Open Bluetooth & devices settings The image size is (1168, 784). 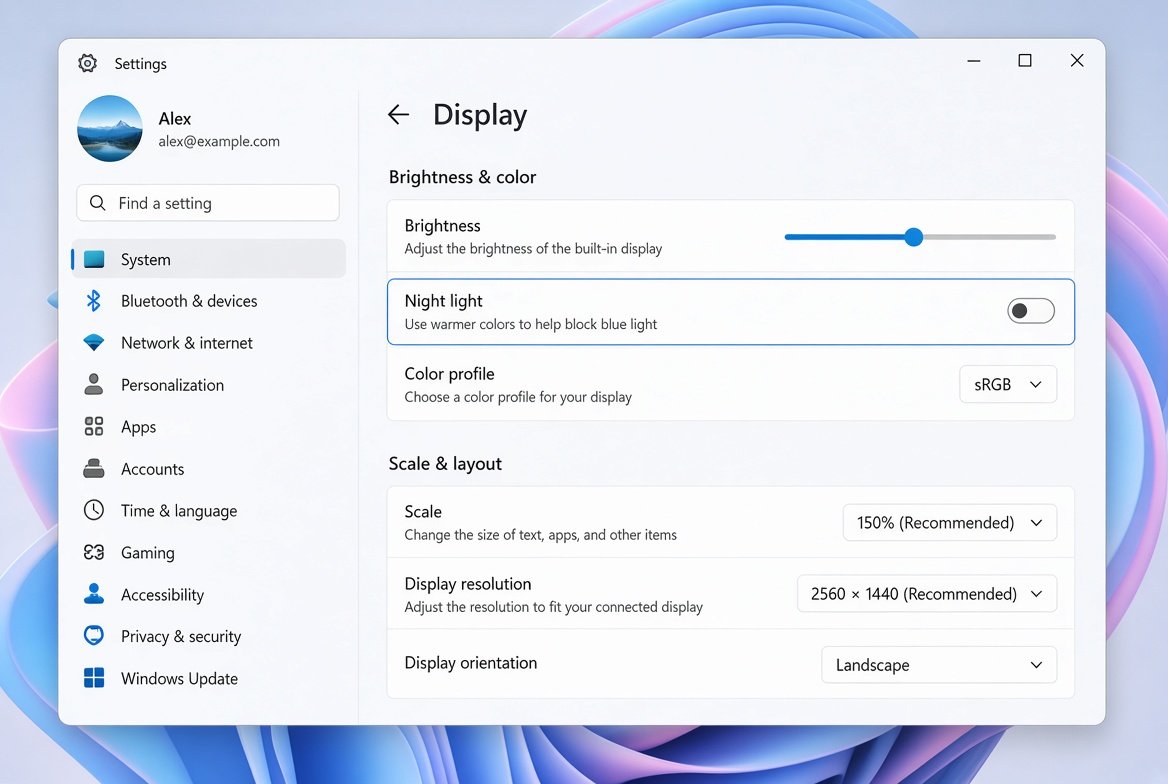(189, 301)
